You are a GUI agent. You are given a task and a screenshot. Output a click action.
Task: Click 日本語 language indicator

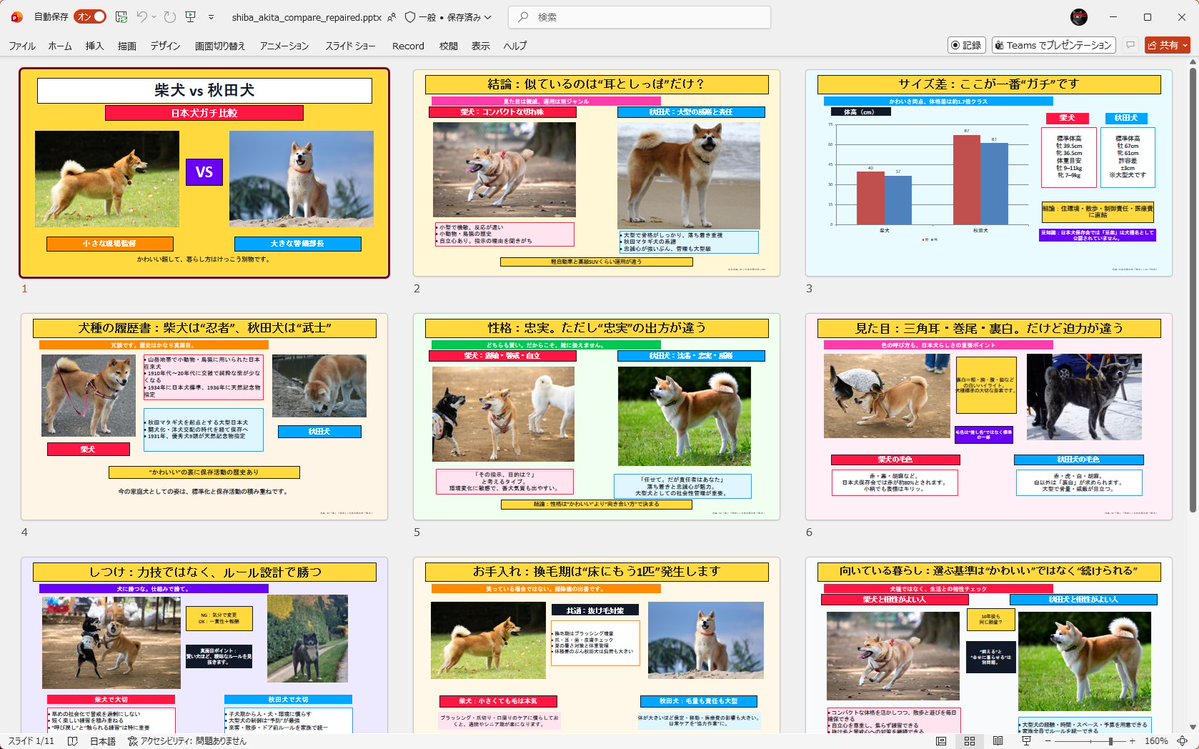pyautogui.click(x=103, y=741)
